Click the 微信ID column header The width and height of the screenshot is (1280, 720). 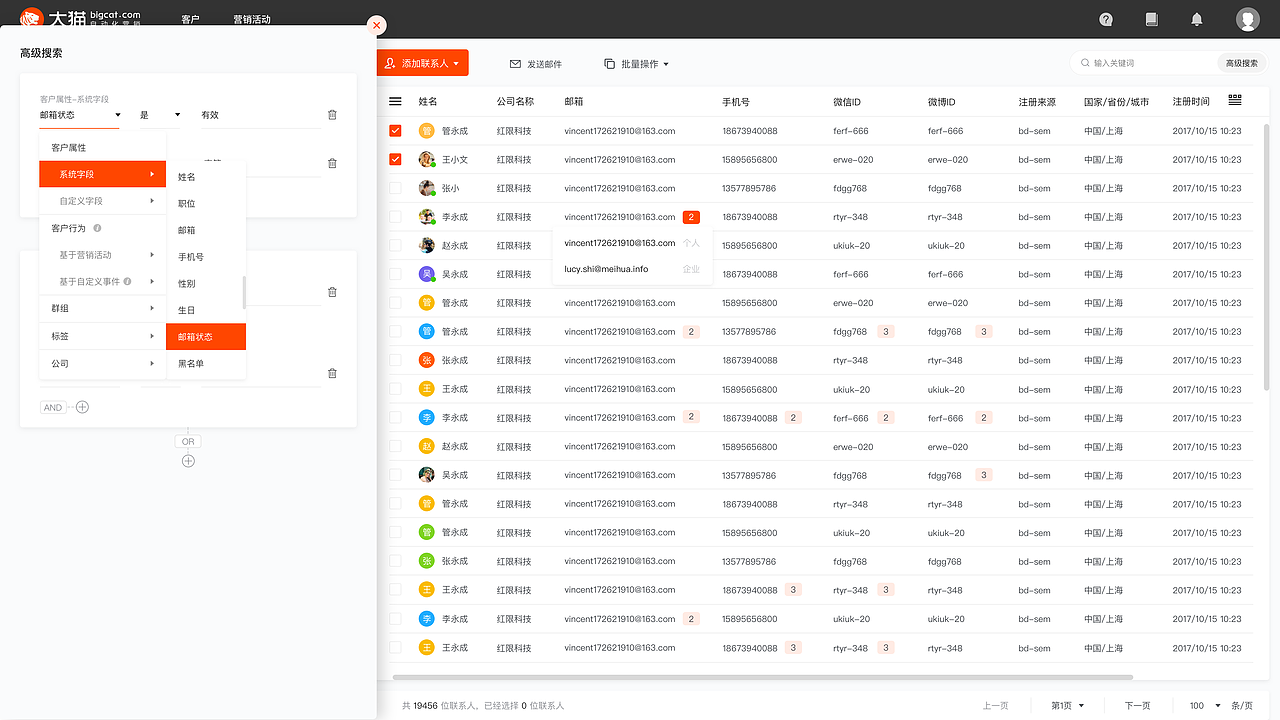847,102
